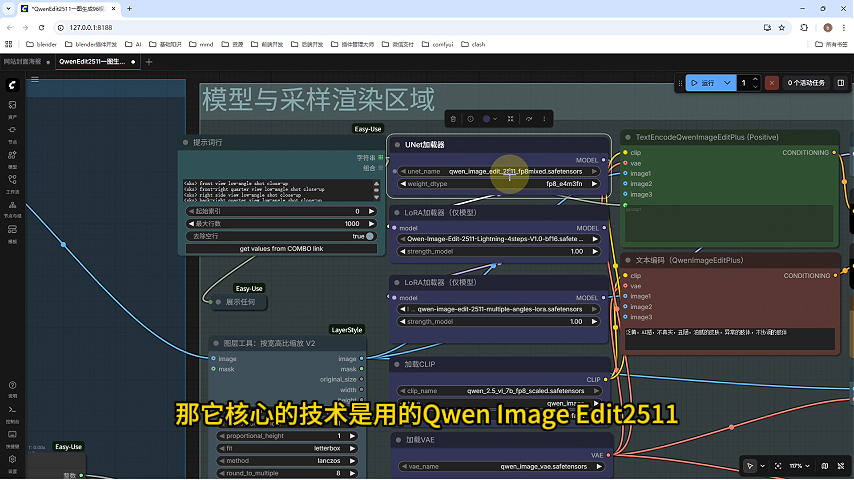Viewport: 854px width, 480px height.
Task: Open the Nodes library sidebar icon
Action: click(x=12, y=133)
